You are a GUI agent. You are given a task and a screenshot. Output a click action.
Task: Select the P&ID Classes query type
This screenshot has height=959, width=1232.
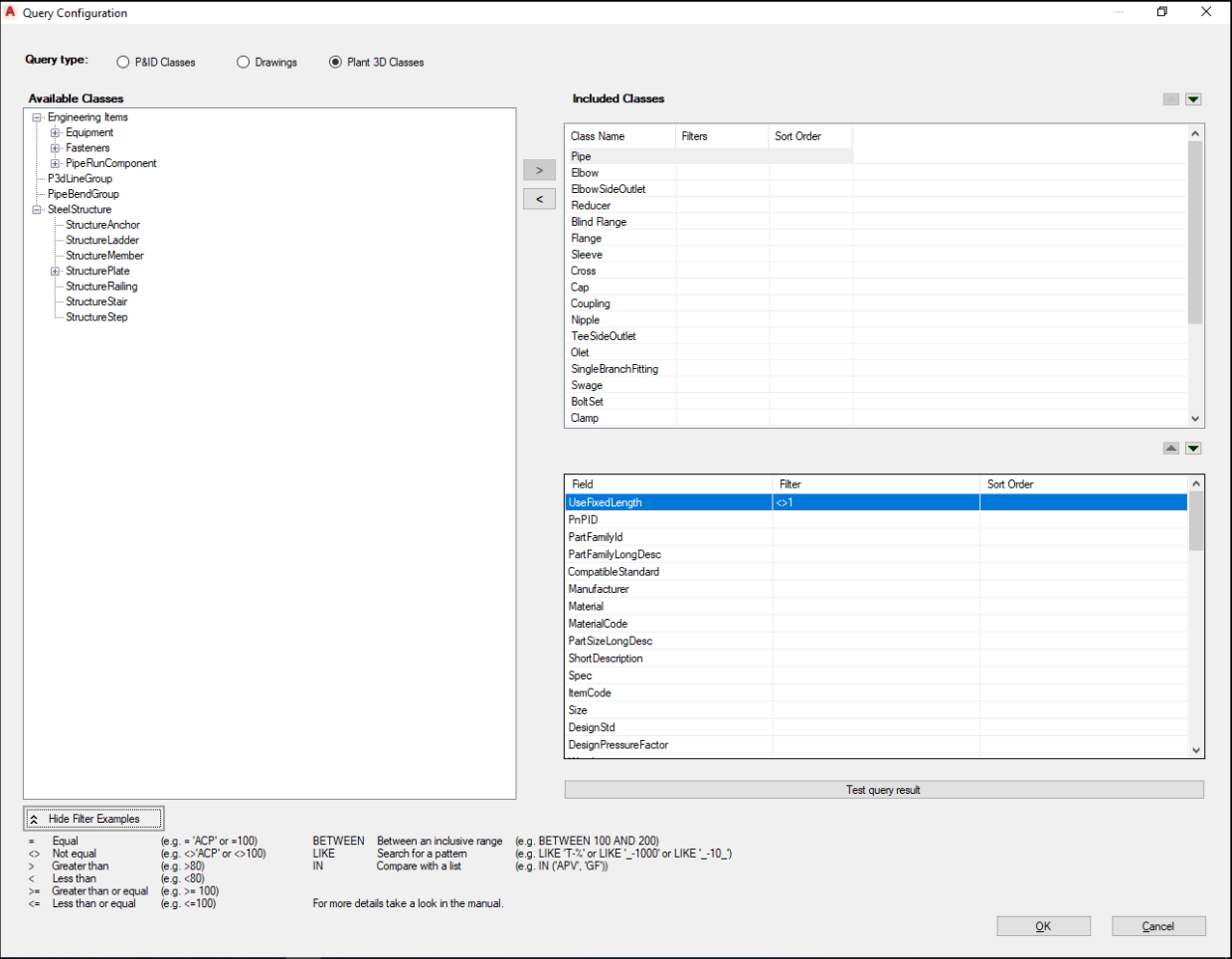click(x=123, y=62)
